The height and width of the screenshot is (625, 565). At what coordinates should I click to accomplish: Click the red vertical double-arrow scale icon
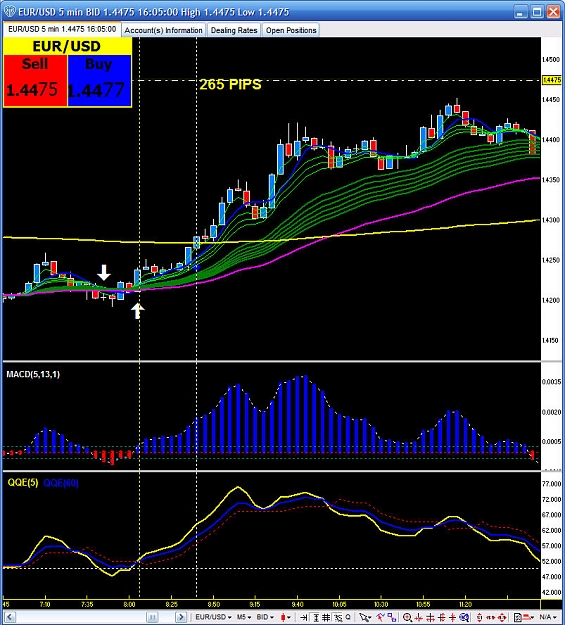479,617
